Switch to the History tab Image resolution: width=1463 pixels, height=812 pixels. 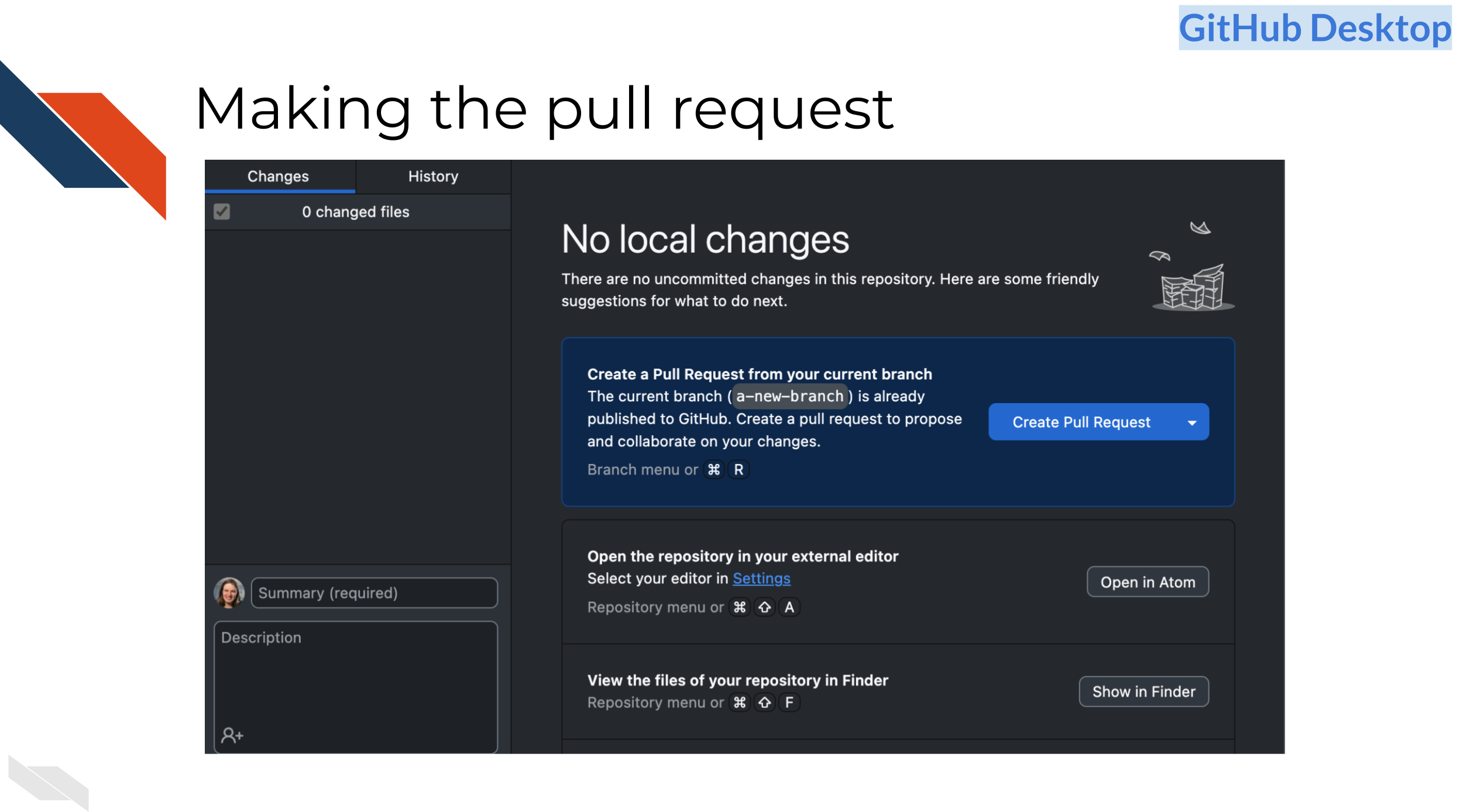pyautogui.click(x=433, y=176)
